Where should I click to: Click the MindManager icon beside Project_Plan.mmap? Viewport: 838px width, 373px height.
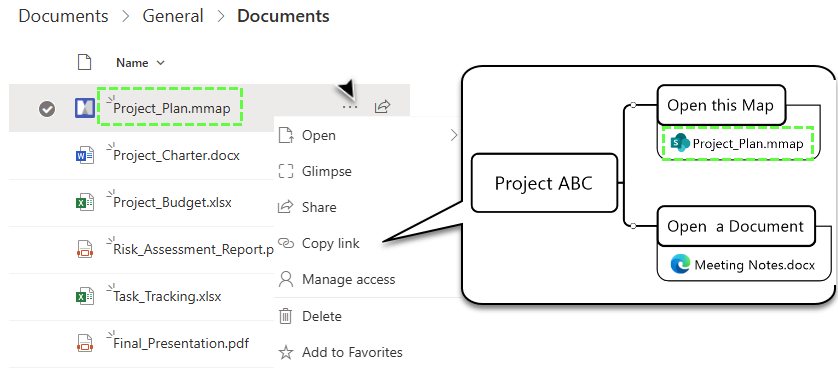pyautogui.click(x=85, y=108)
